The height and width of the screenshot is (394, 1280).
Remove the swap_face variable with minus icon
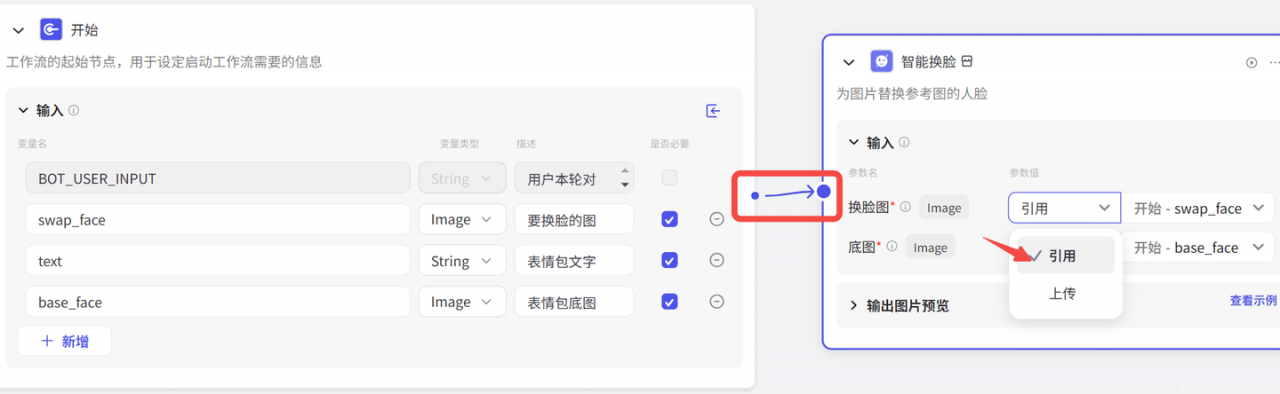716,219
